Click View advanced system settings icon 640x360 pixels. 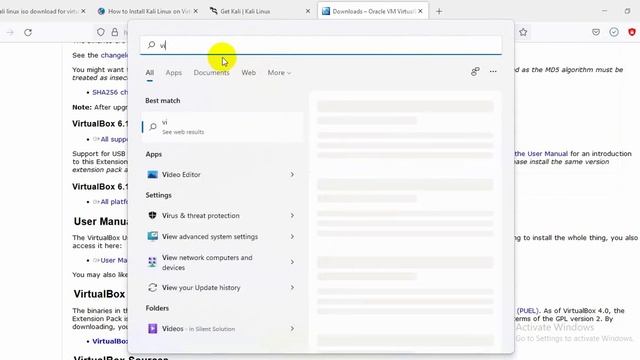click(x=152, y=236)
